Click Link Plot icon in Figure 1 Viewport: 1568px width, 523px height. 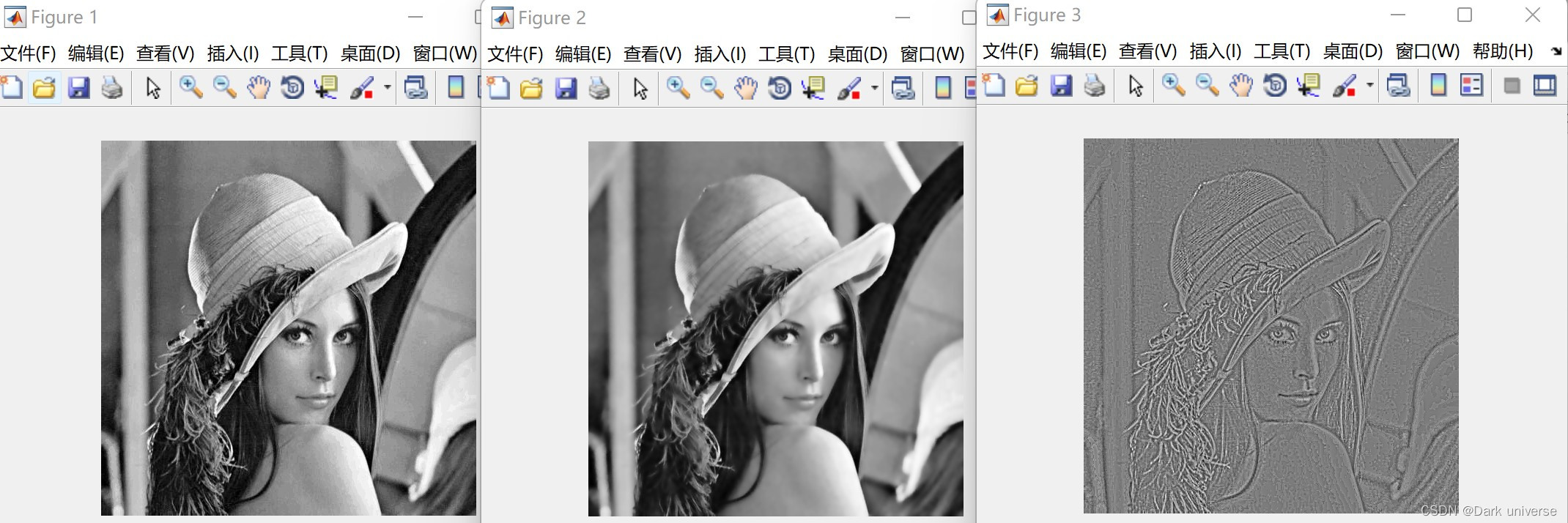pyautogui.click(x=416, y=87)
